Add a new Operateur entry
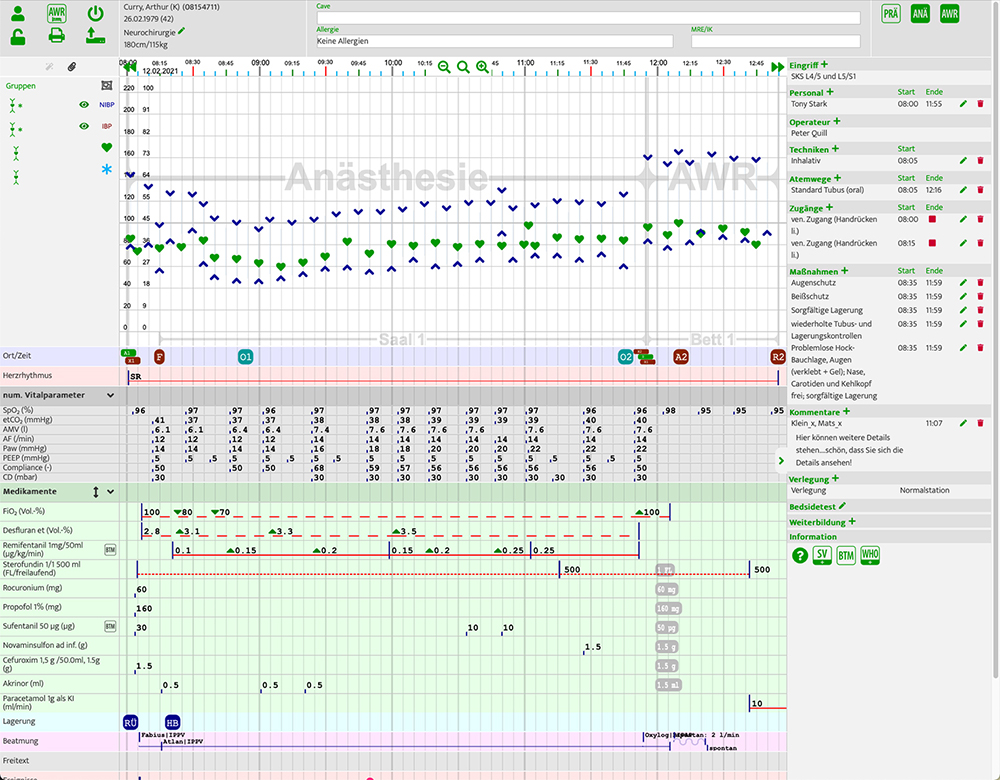 coord(837,121)
